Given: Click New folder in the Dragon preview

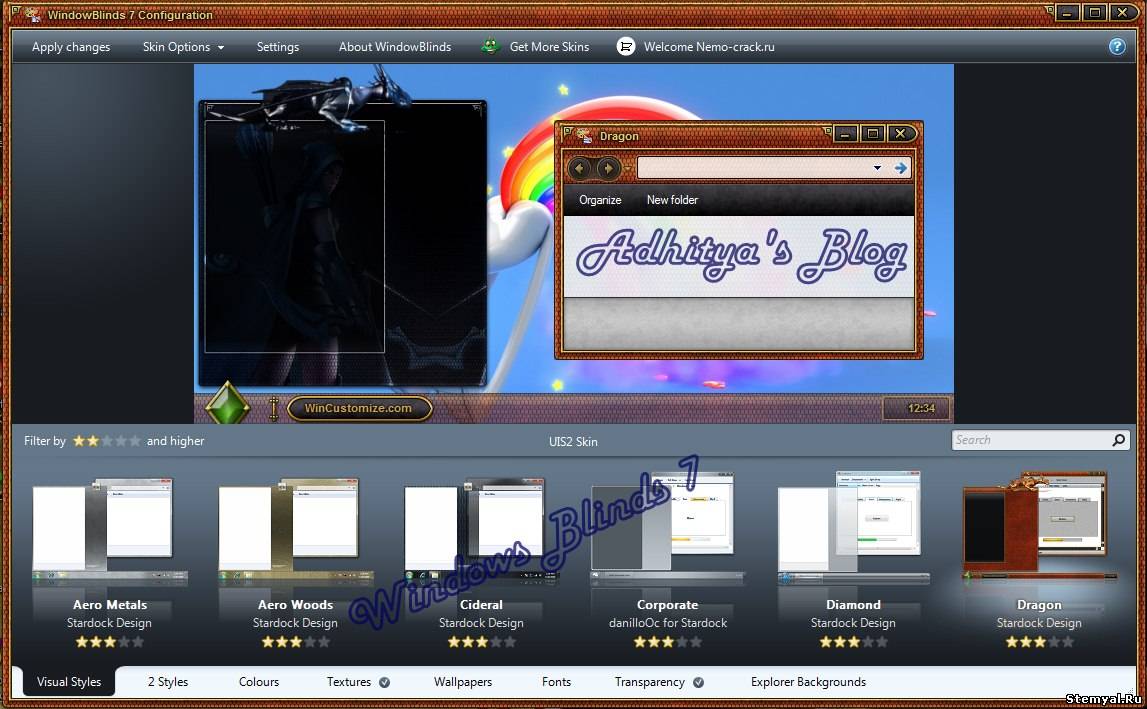Looking at the screenshot, I should [672, 200].
